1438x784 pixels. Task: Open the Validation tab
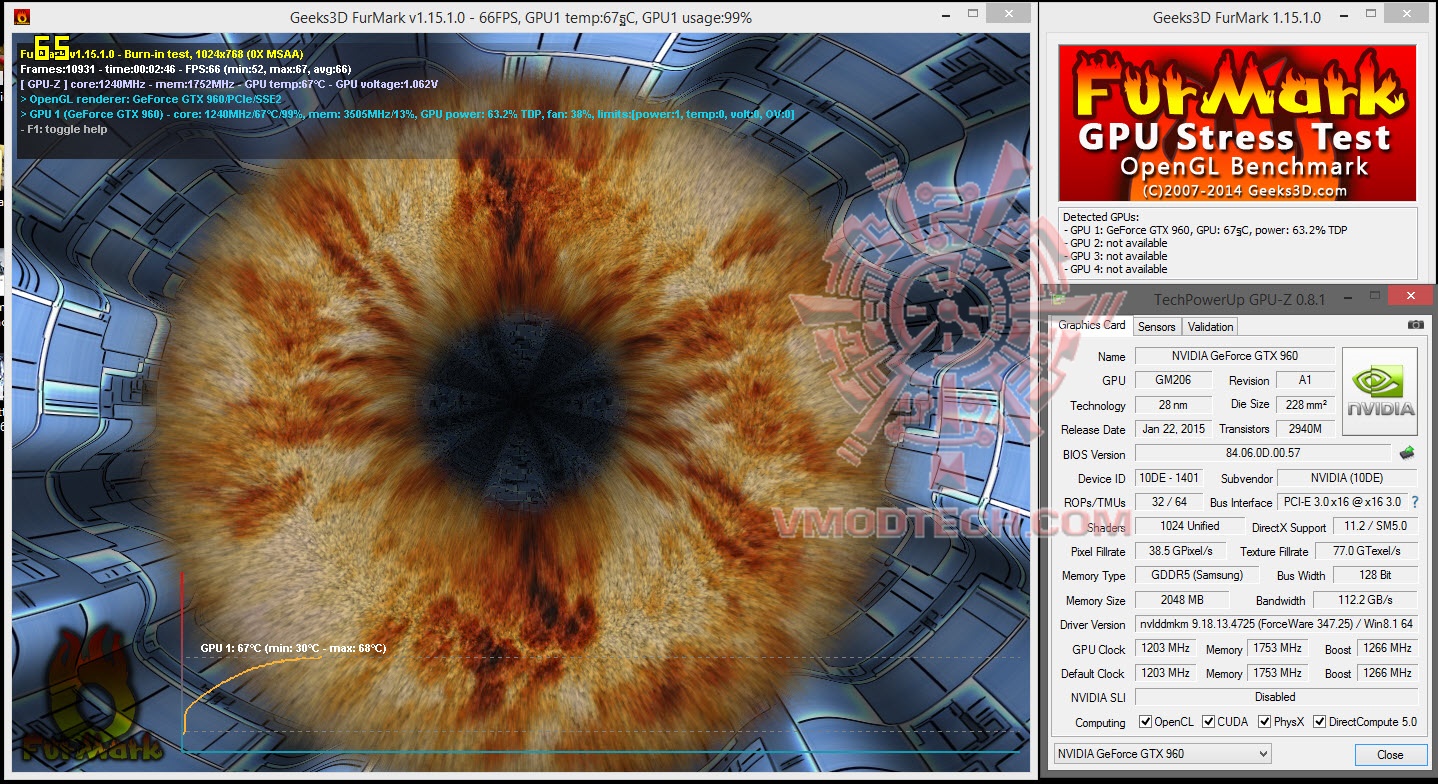[1211, 327]
